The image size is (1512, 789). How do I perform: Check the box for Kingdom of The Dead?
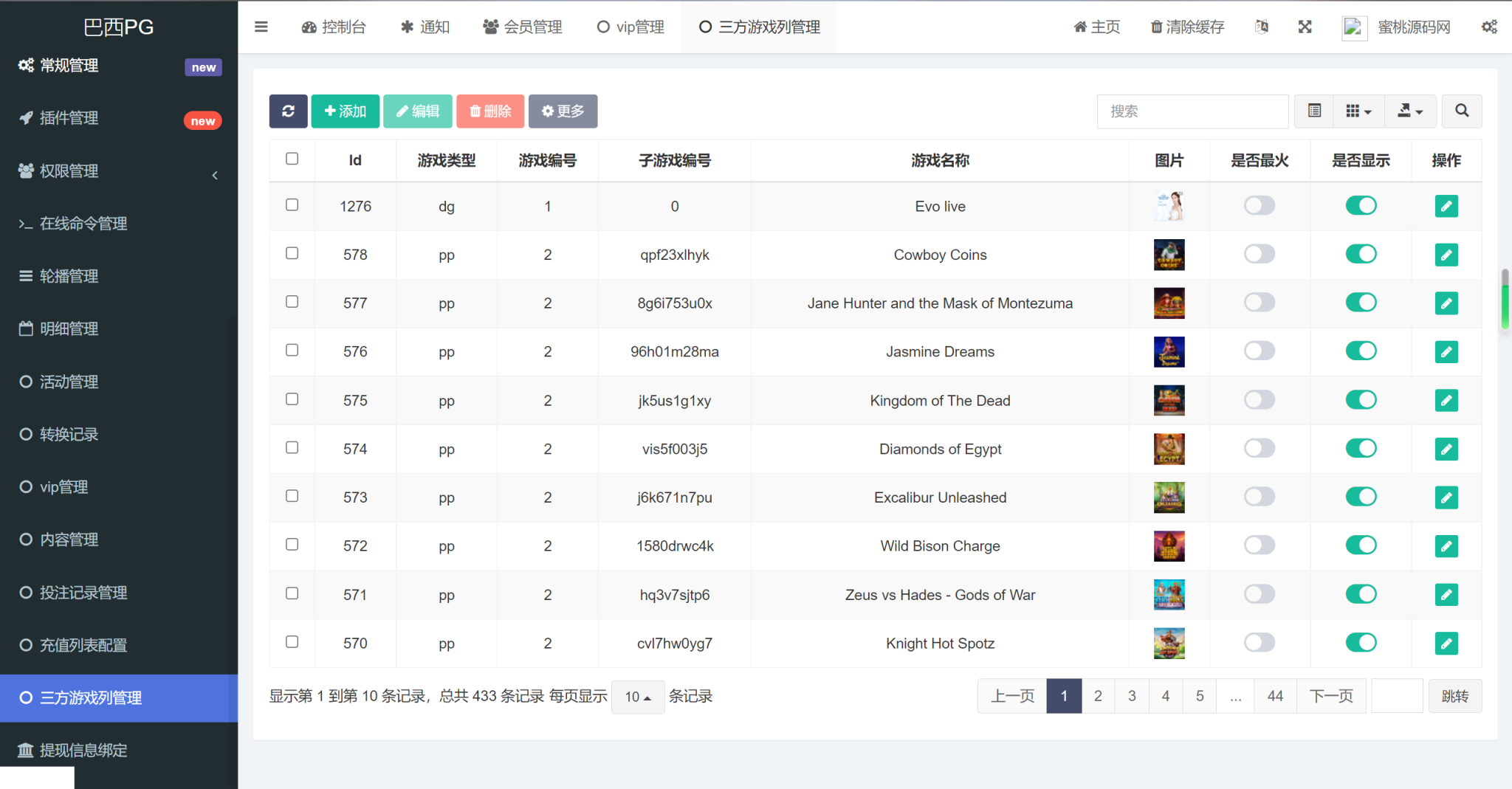pos(292,399)
